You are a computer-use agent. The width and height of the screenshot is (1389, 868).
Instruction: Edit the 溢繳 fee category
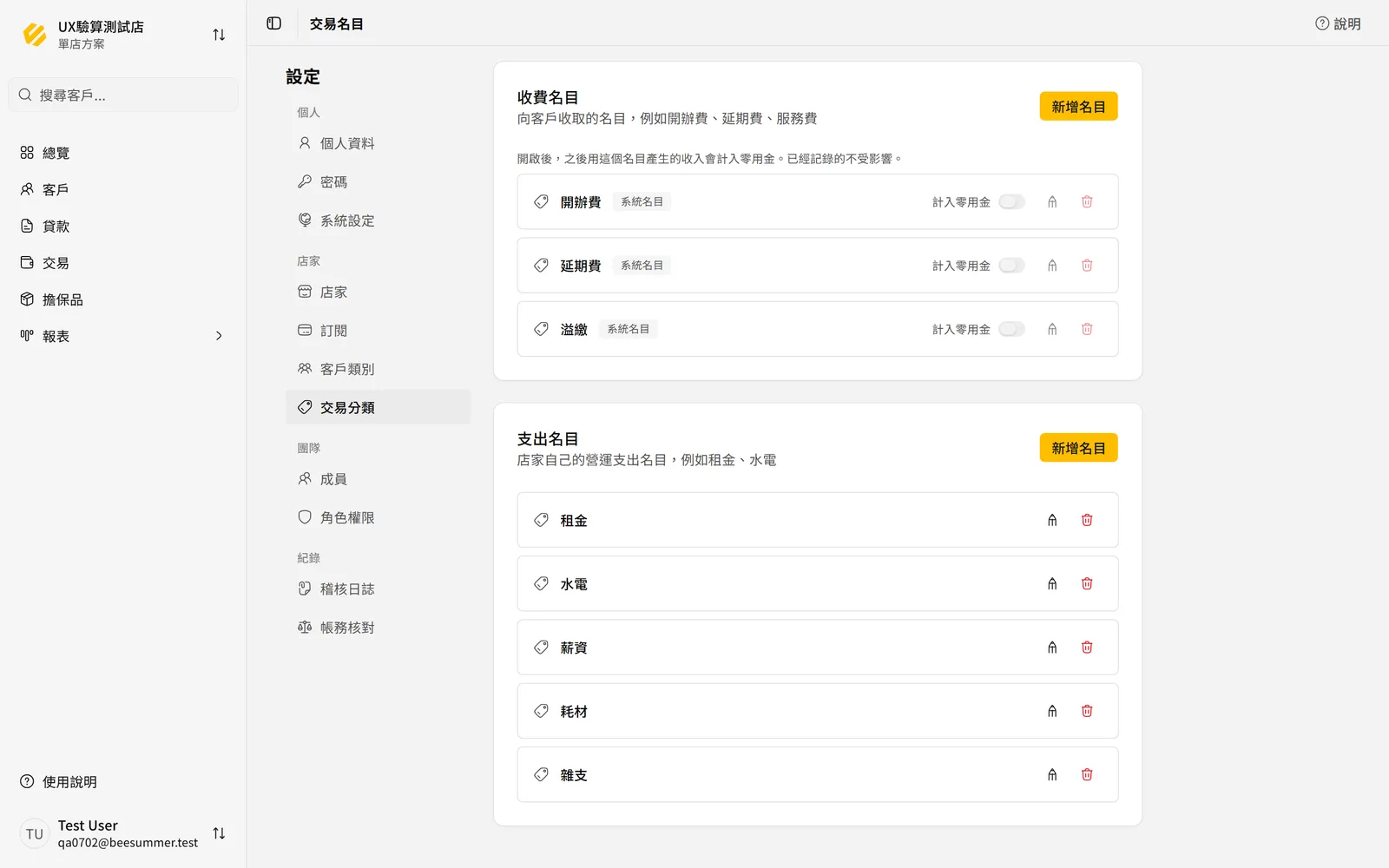point(1052,329)
